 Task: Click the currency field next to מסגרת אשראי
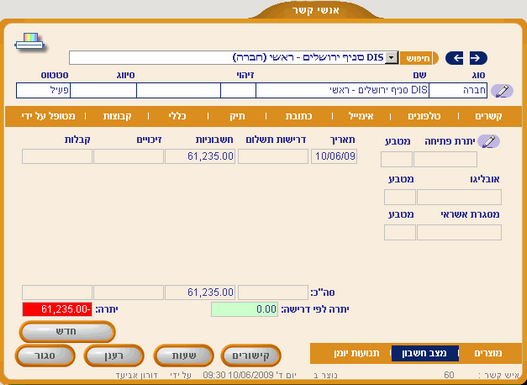400,232
